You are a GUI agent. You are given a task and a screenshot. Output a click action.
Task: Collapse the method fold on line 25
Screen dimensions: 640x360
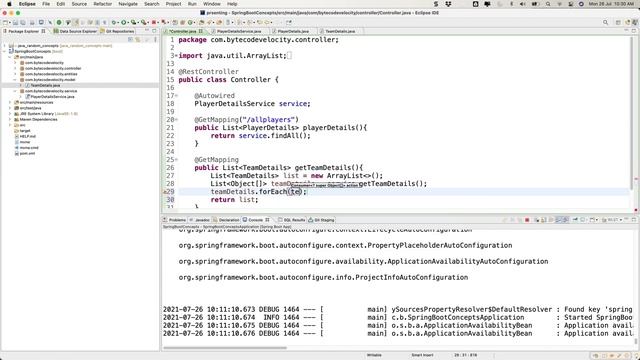(176, 160)
